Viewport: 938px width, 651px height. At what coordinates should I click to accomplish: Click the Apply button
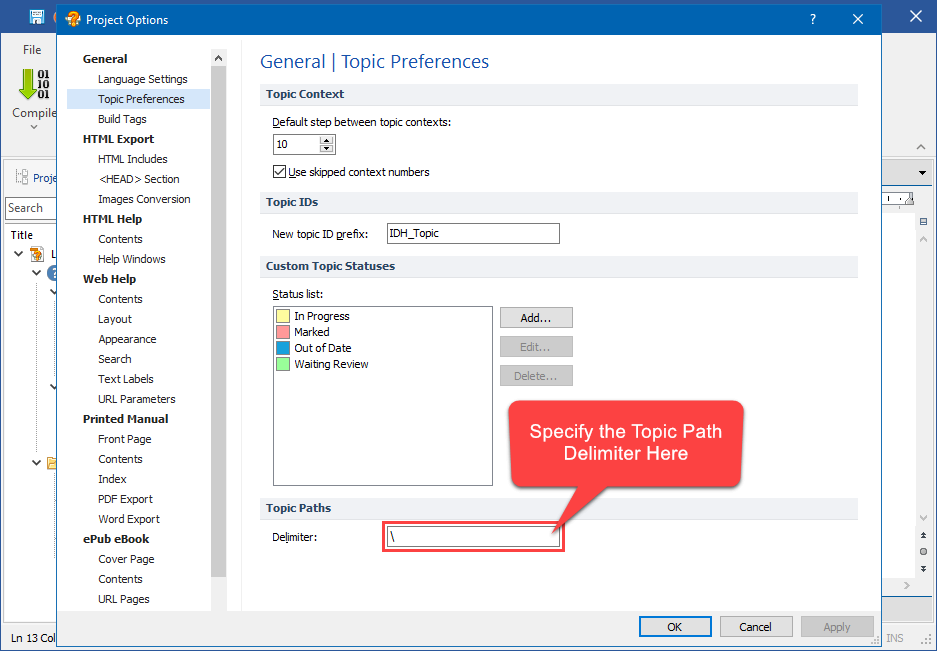pyautogui.click(x=837, y=626)
